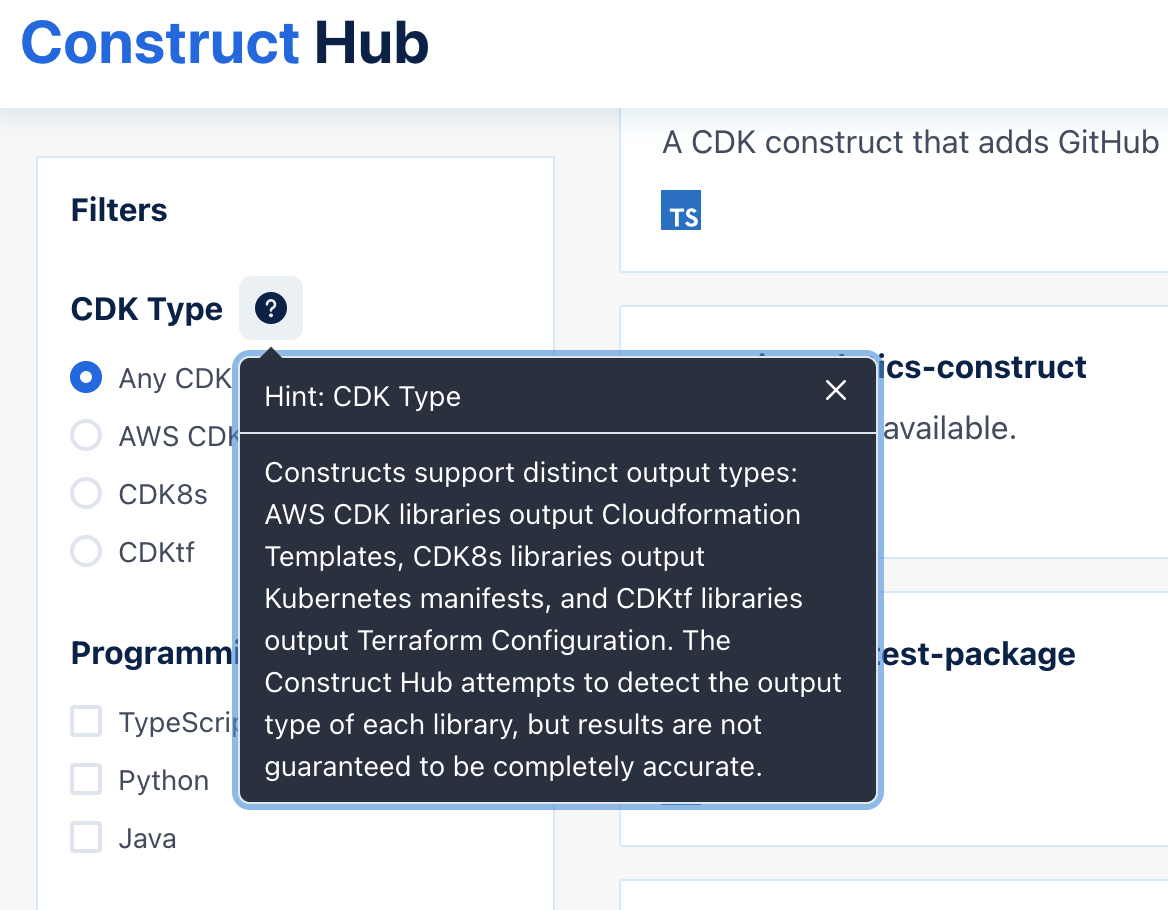Click the Filters panel heading
This screenshot has height=910, width=1168.
tap(118, 210)
